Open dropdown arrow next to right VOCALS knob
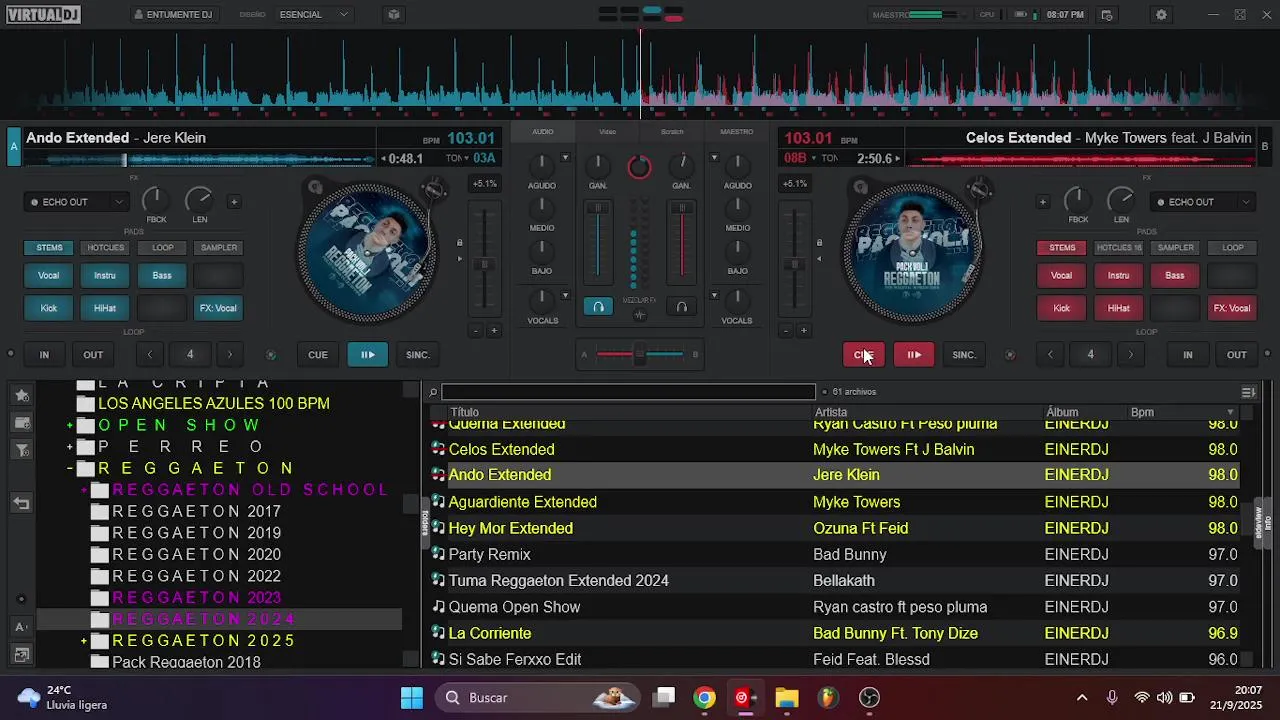Screen dimensions: 1280x720 click(x=714, y=295)
